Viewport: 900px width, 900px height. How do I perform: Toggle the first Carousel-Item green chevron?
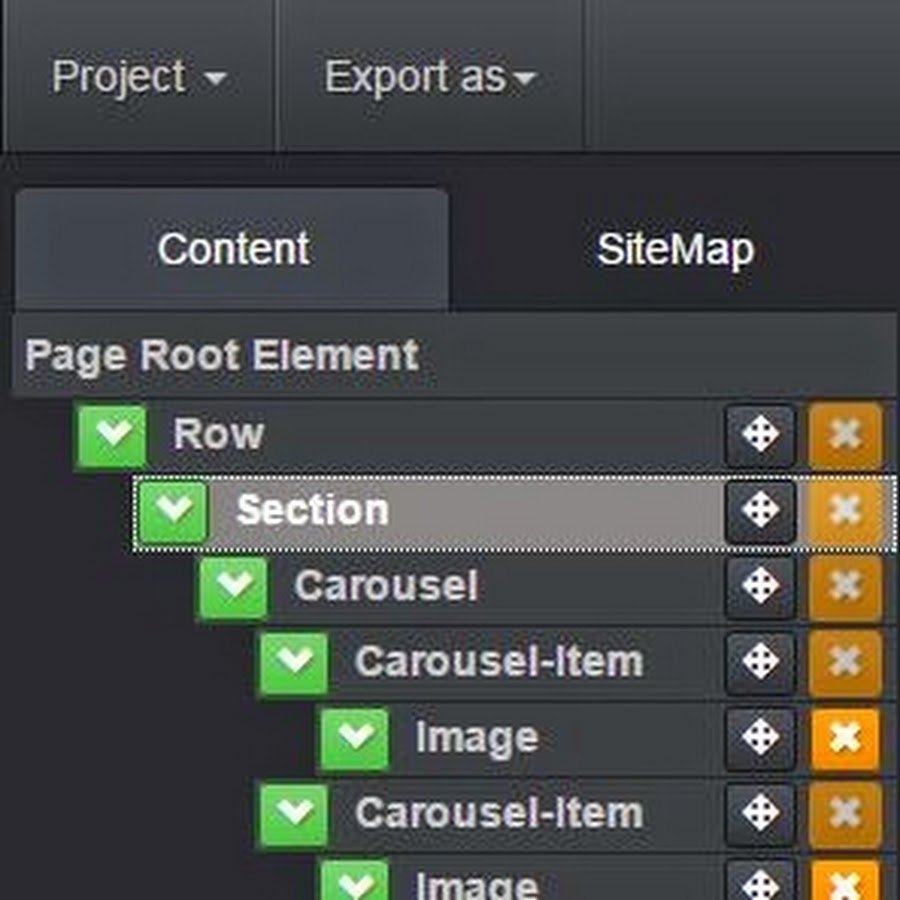pyautogui.click(x=294, y=663)
